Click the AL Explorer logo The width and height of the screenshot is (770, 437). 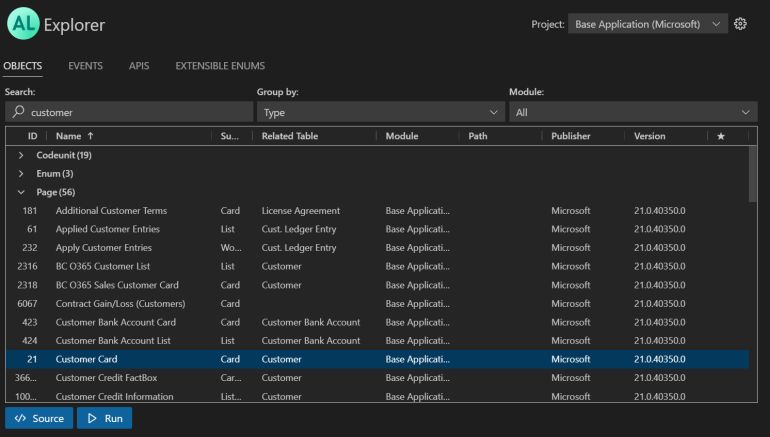21,24
